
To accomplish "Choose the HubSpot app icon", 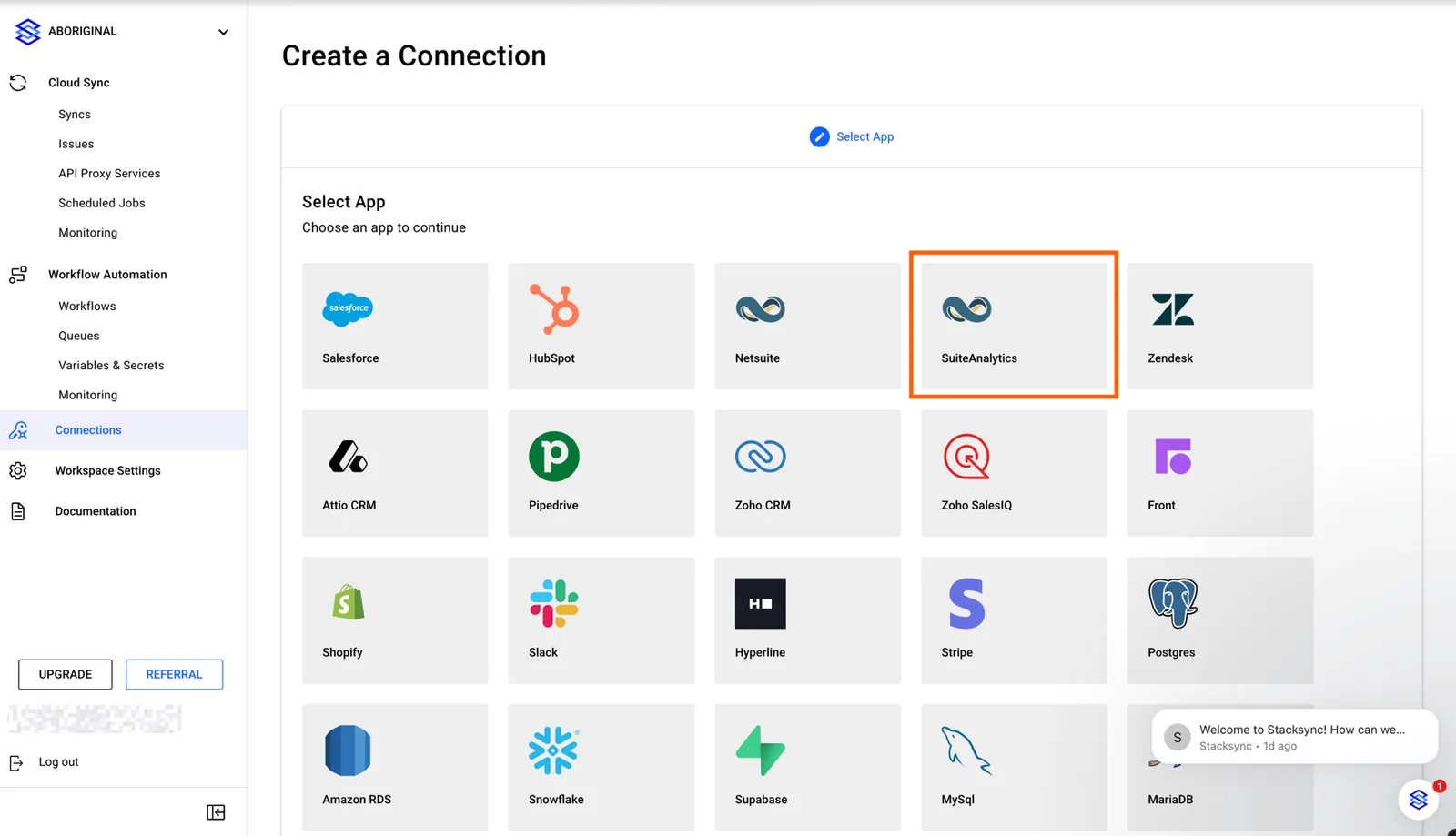I will 554,309.
